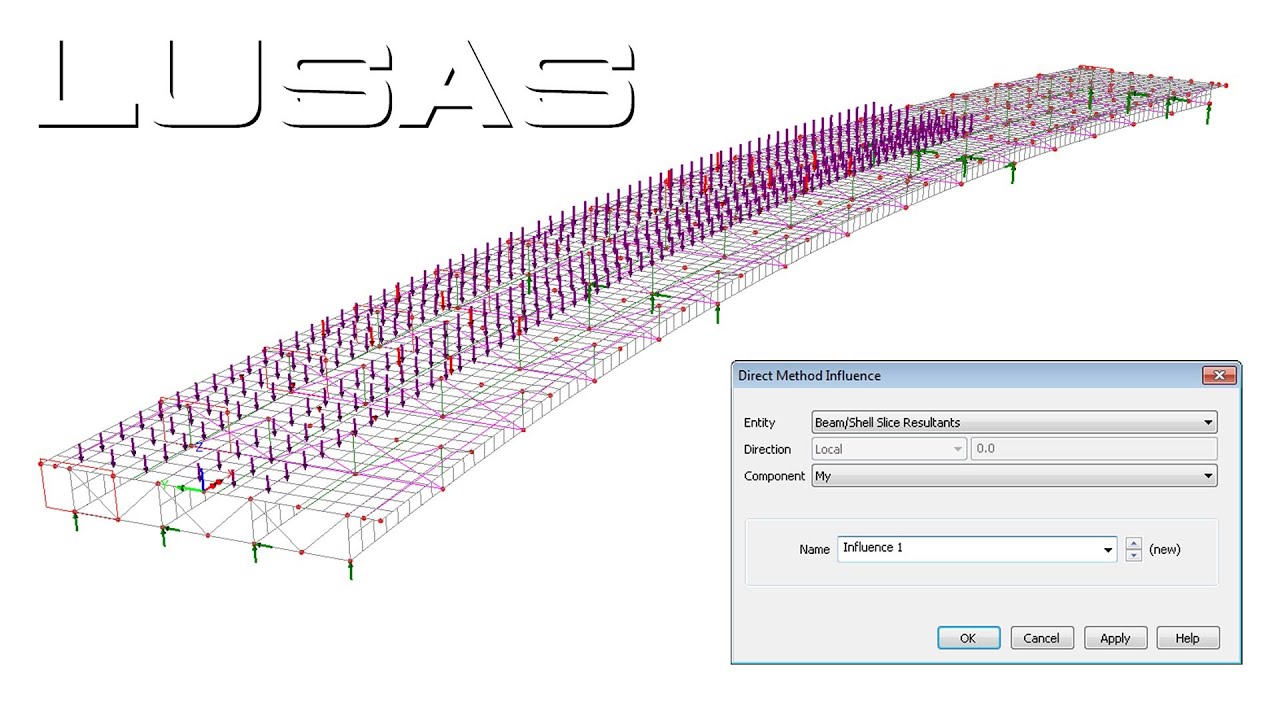The width and height of the screenshot is (1280, 720).
Task: Click the disabled Direction Local dropdown
Action: [x=890, y=449]
